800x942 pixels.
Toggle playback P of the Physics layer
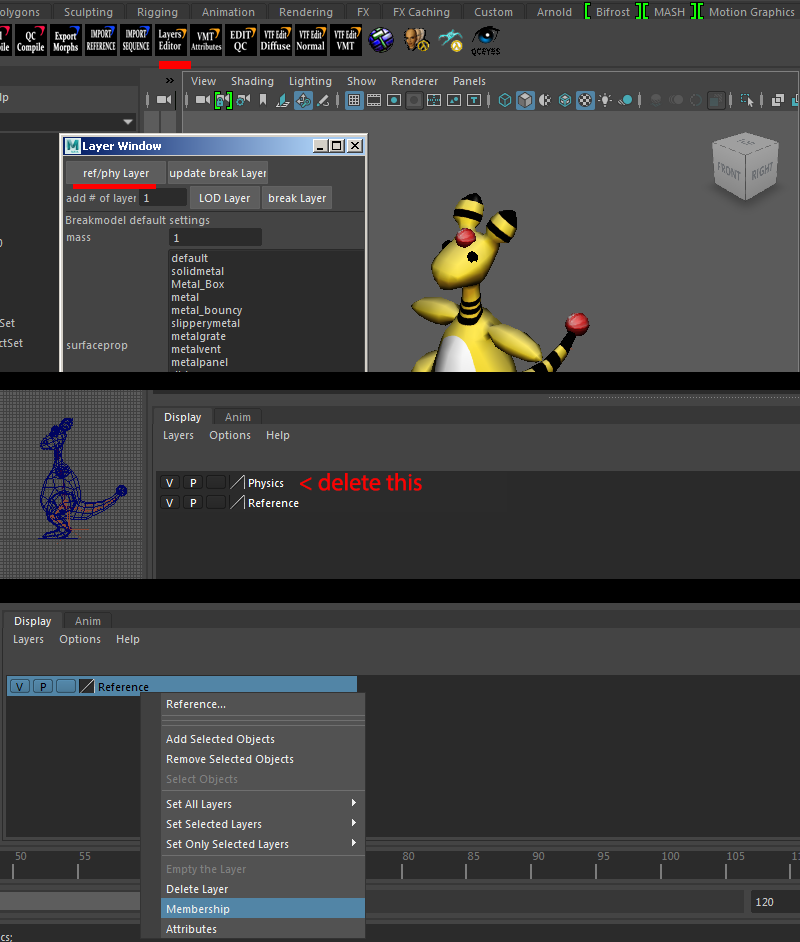[193, 483]
